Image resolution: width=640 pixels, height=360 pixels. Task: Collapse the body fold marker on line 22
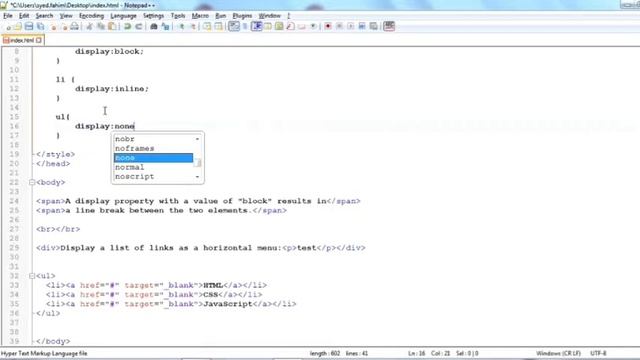coord(32,182)
